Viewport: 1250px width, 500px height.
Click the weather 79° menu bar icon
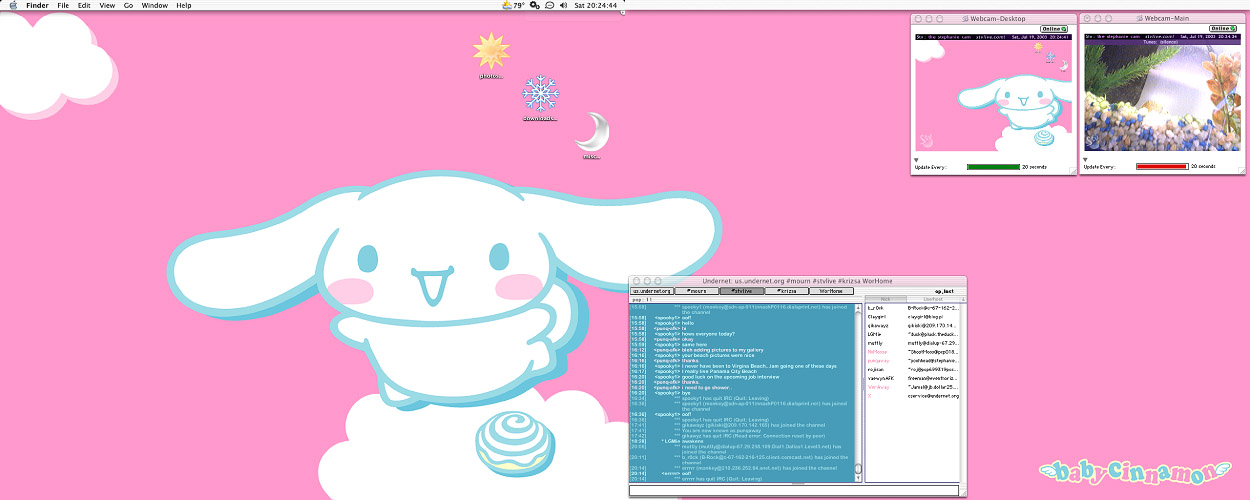pyautogui.click(x=513, y=5)
